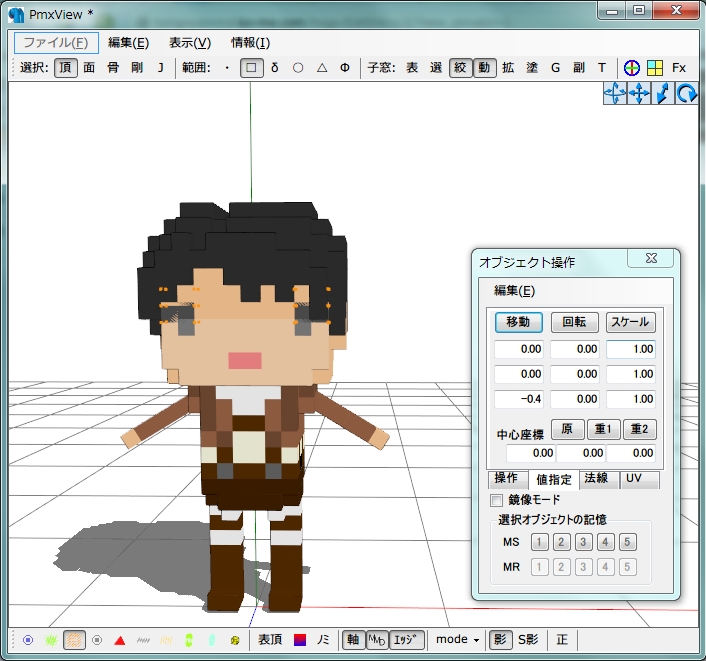Select the δ range selection option
Image resolution: width=706 pixels, height=661 pixels.
275,68
